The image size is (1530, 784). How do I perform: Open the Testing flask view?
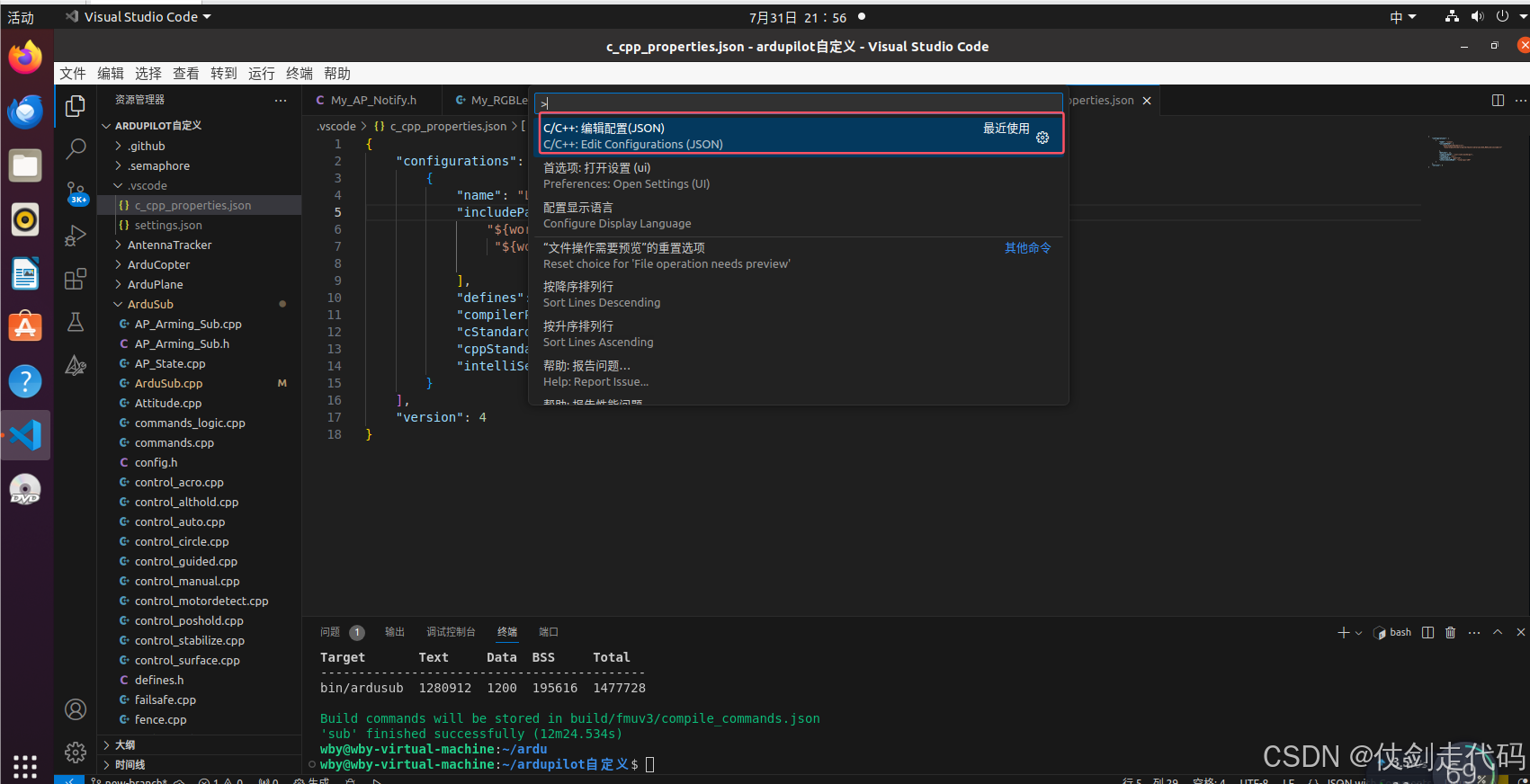click(76, 322)
